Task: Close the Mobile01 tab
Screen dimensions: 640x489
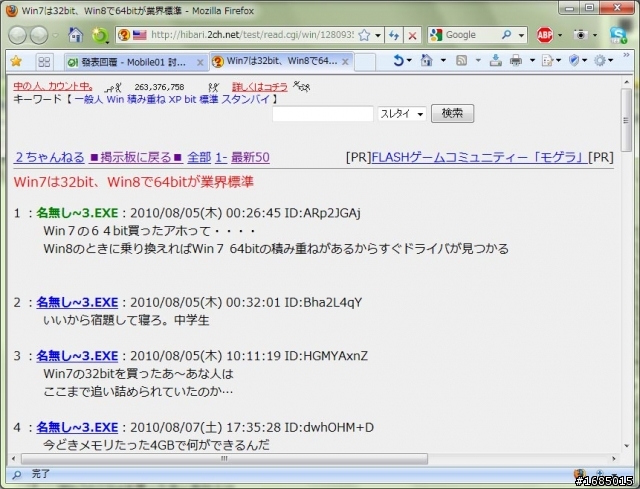Action: tap(200, 62)
